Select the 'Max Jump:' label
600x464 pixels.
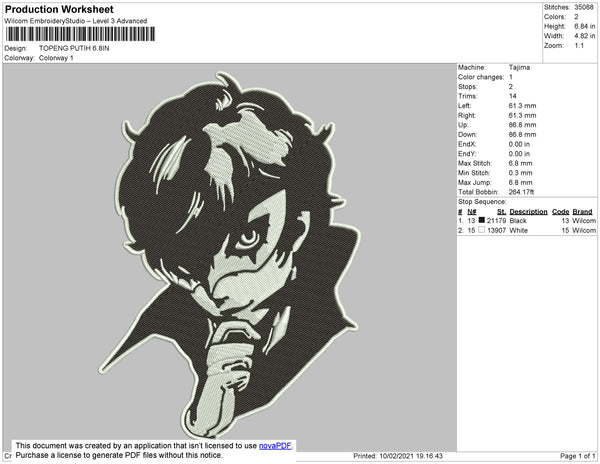[x=475, y=182]
